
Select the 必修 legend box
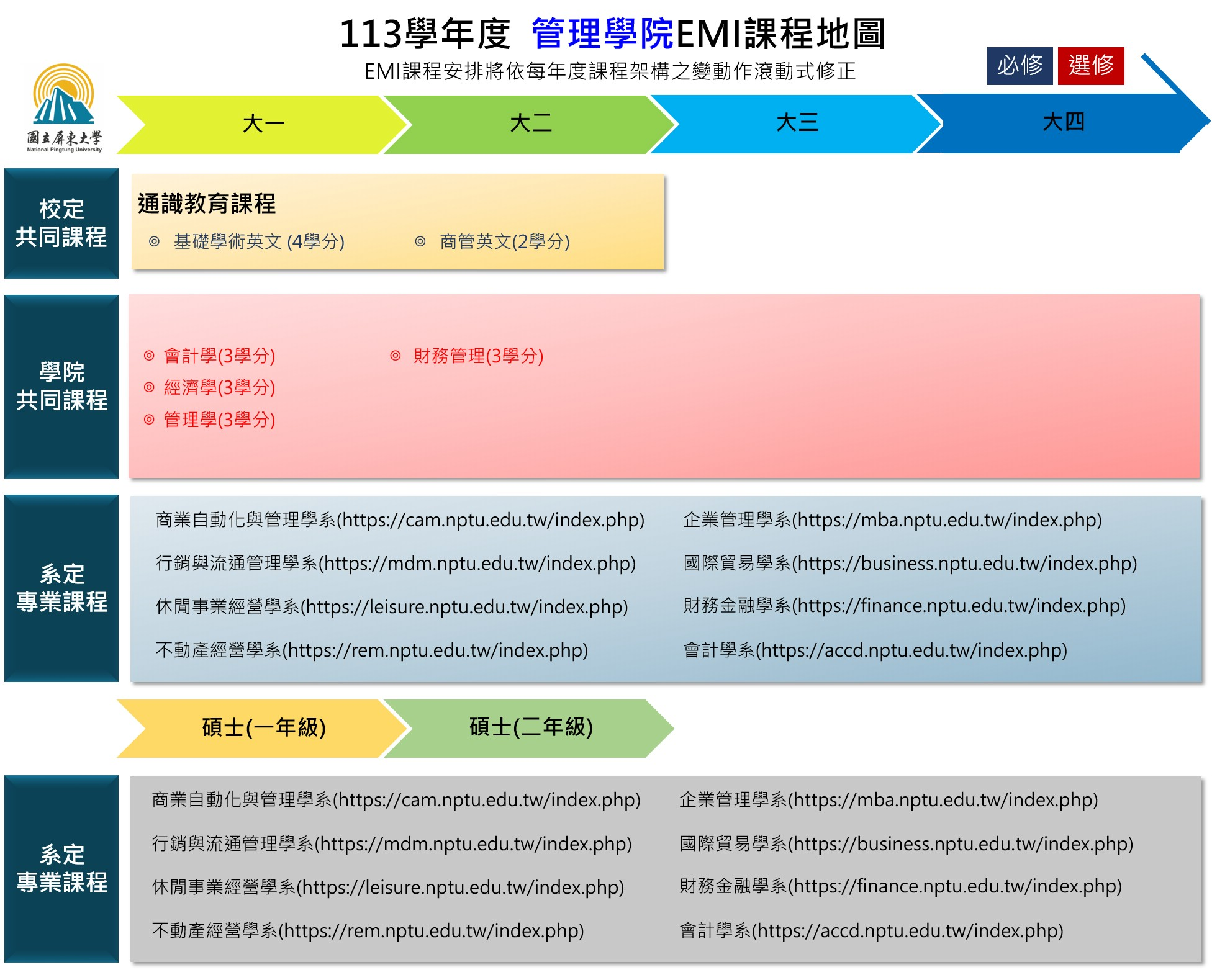(x=1020, y=66)
